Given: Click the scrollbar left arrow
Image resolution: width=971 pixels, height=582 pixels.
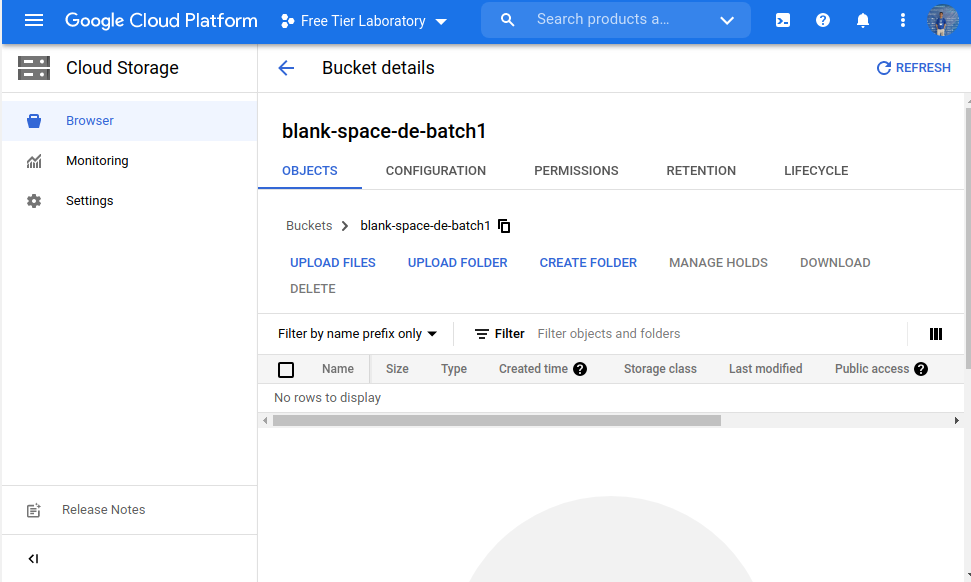Looking at the screenshot, I should (x=265, y=420).
